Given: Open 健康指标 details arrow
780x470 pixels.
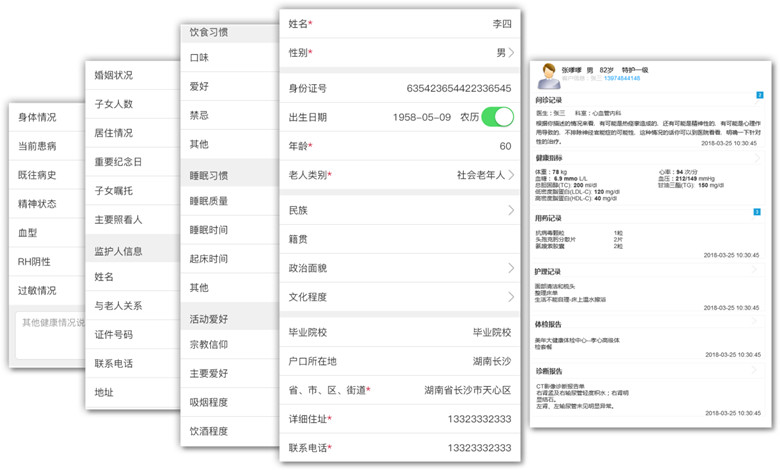Looking at the screenshot, I should (757, 158).
